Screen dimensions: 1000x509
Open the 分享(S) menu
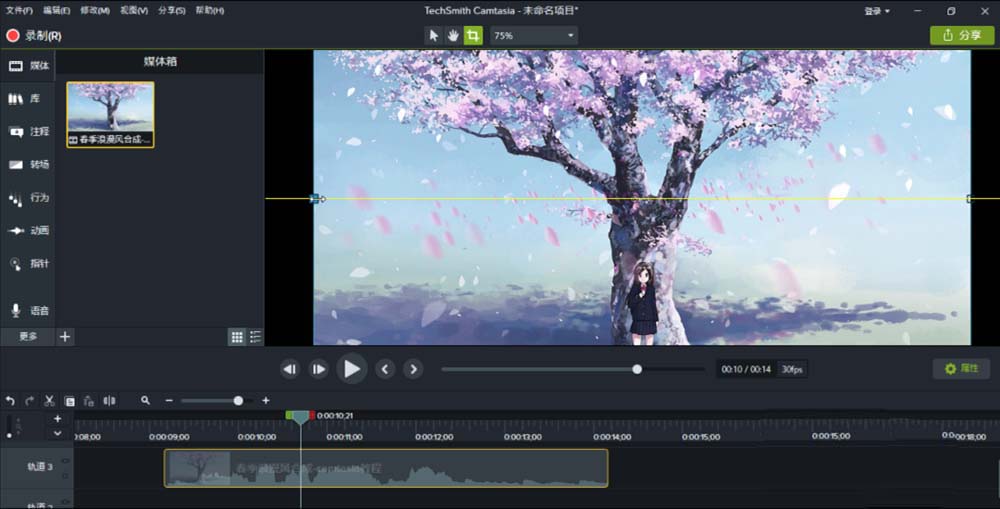(x=172, y=10)
